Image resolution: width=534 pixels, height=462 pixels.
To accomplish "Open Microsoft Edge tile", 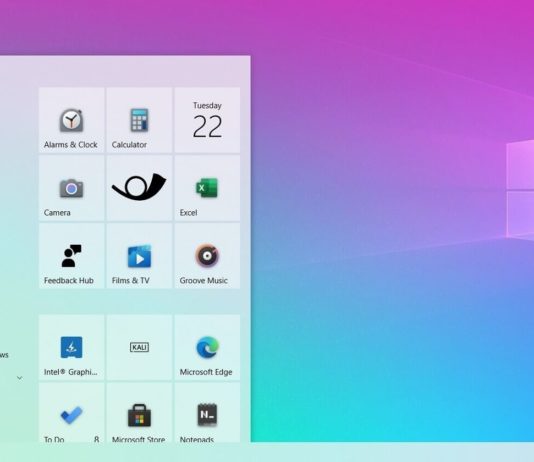I will (x=207, y=347).
